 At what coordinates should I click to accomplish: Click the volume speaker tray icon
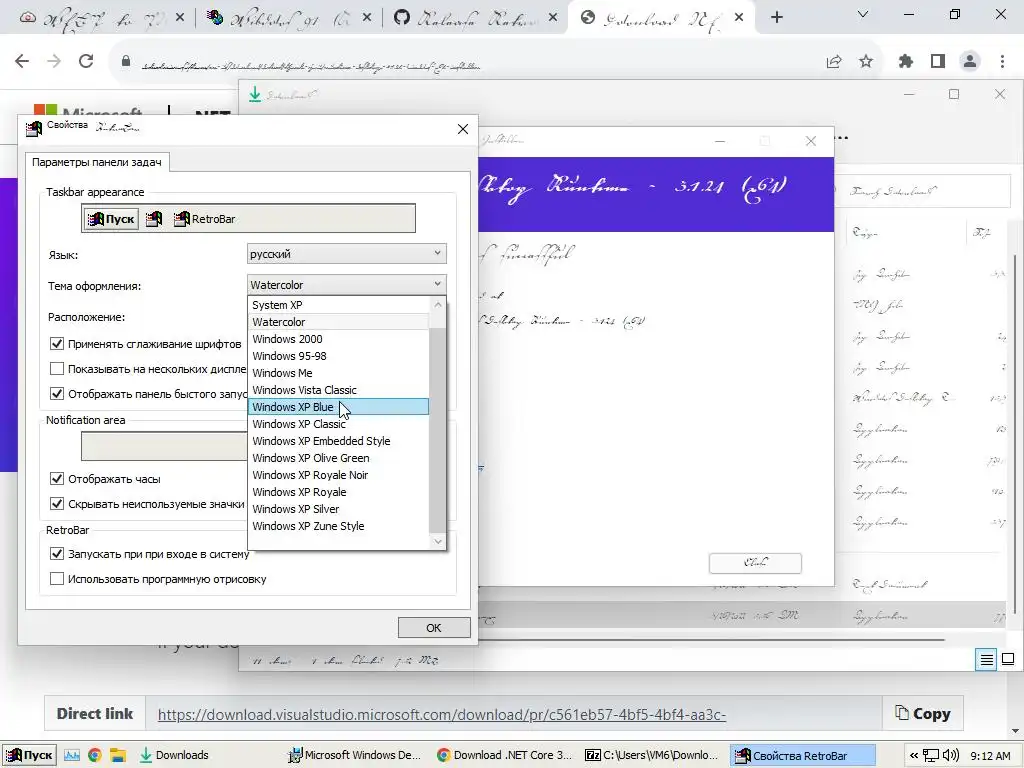(951, 756)
